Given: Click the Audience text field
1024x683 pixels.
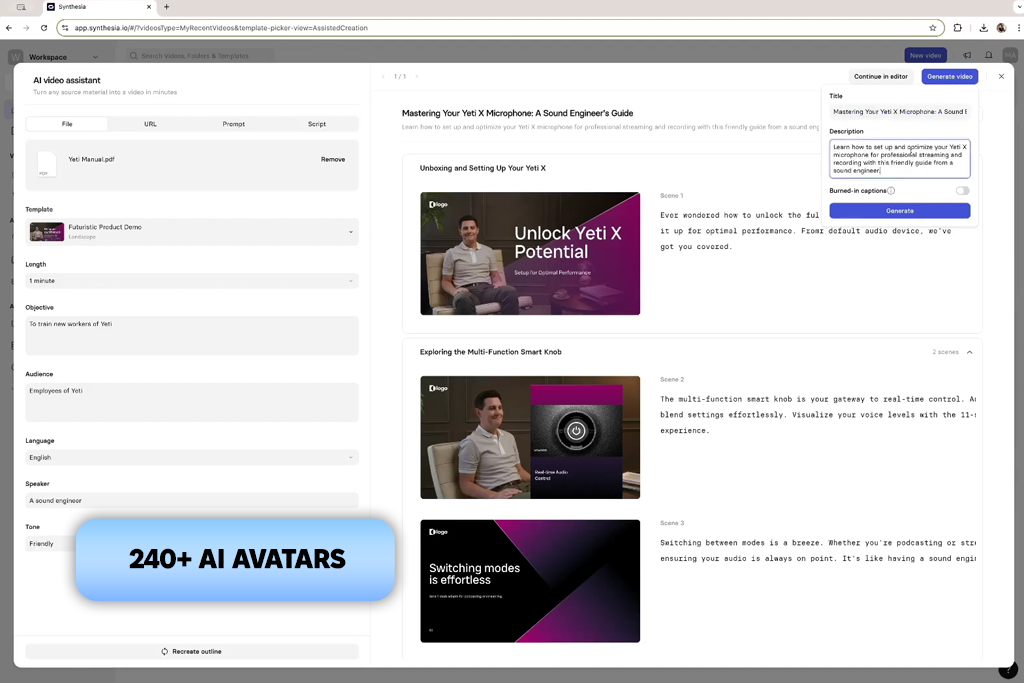Looking at the screenshot, I should pyautogui.click(x=192, y=402).
